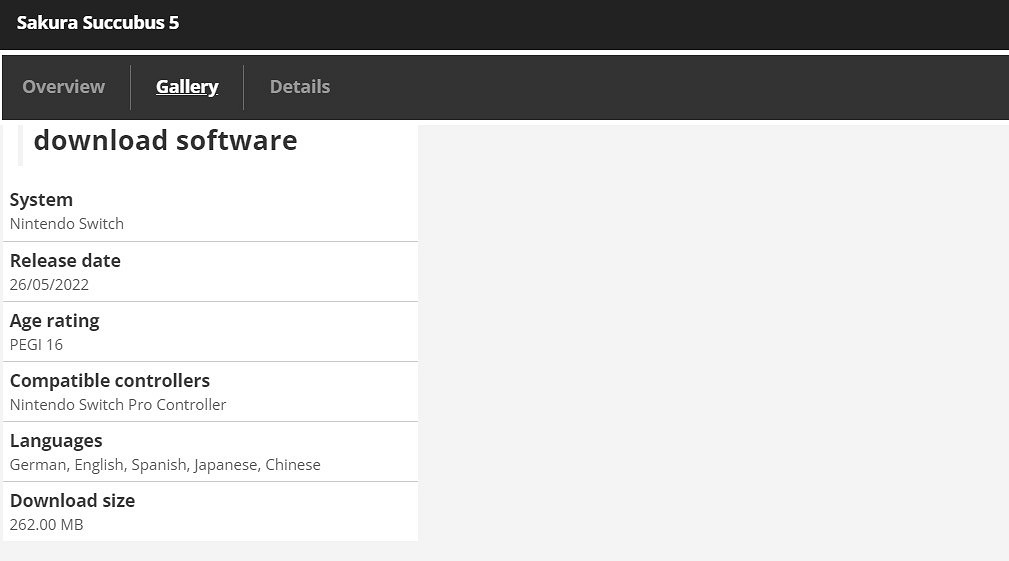Click the Age rating label
The image size is (1009, 561).
click(x=54, y=320)
